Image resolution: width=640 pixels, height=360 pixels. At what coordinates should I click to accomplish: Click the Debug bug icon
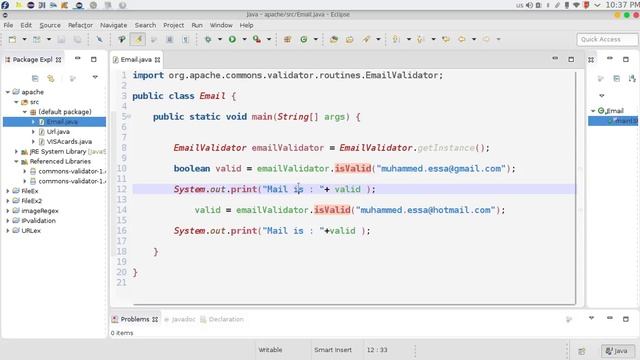pos(208,40)
